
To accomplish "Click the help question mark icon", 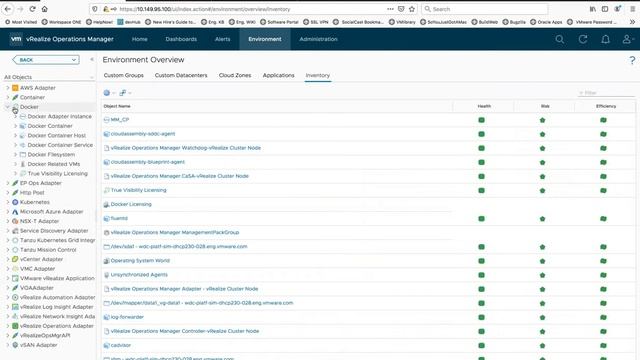I will click(632, 60).
